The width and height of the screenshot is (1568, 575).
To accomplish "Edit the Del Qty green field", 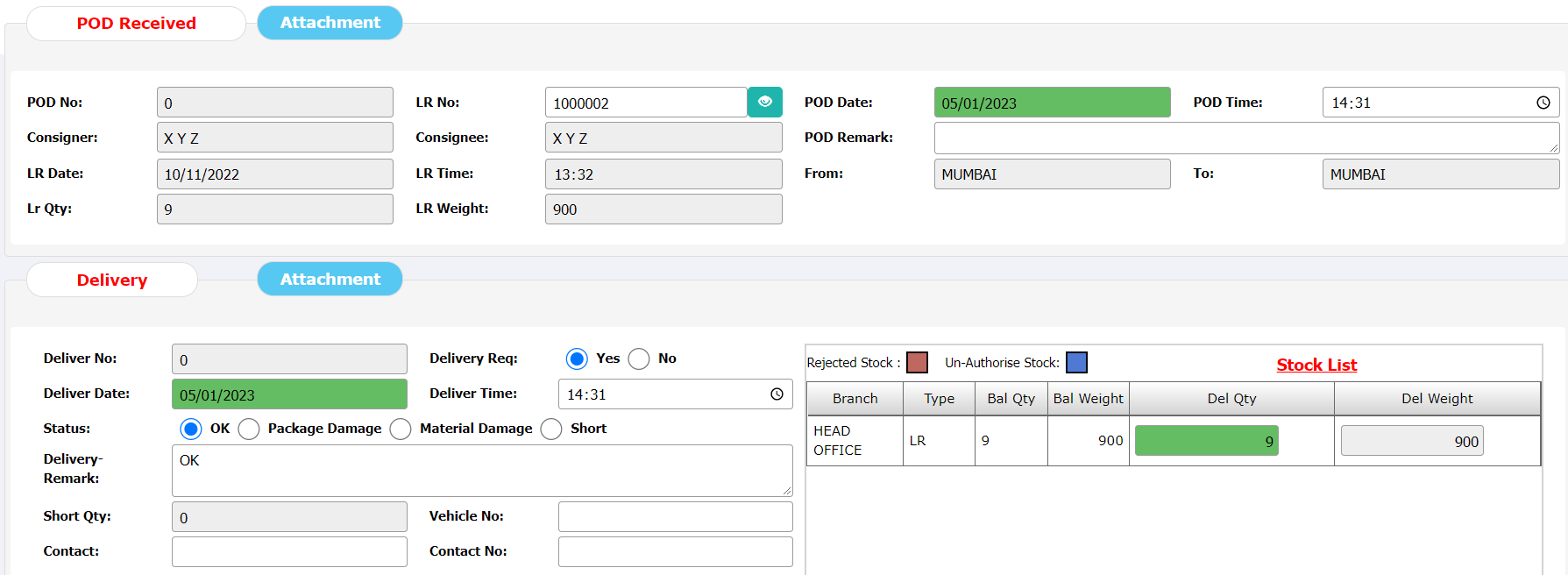I will (x=1206, y=441).
